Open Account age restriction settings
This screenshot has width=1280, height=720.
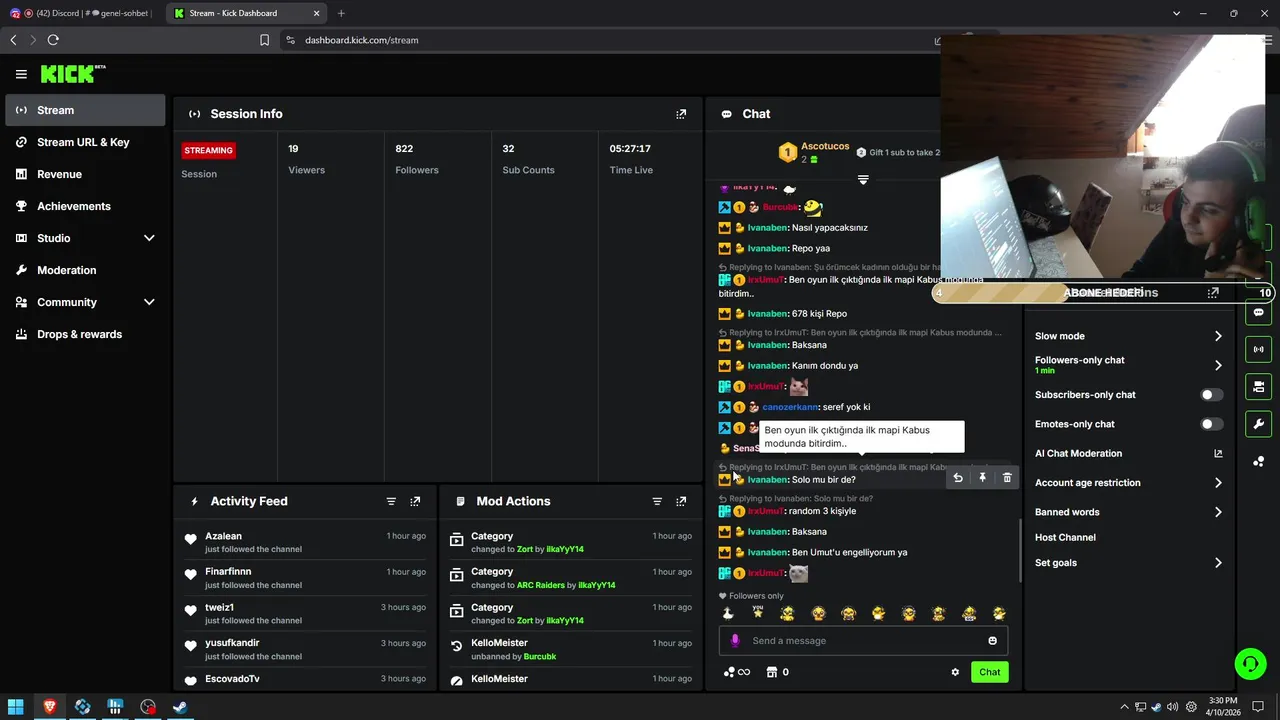click(x=1128, y=483)
